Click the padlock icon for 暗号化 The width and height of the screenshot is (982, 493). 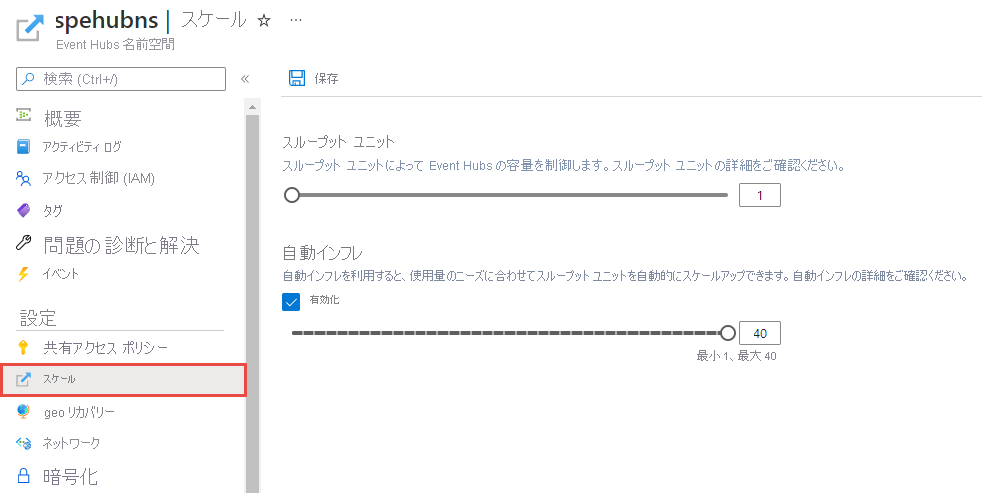coord(24,476)
